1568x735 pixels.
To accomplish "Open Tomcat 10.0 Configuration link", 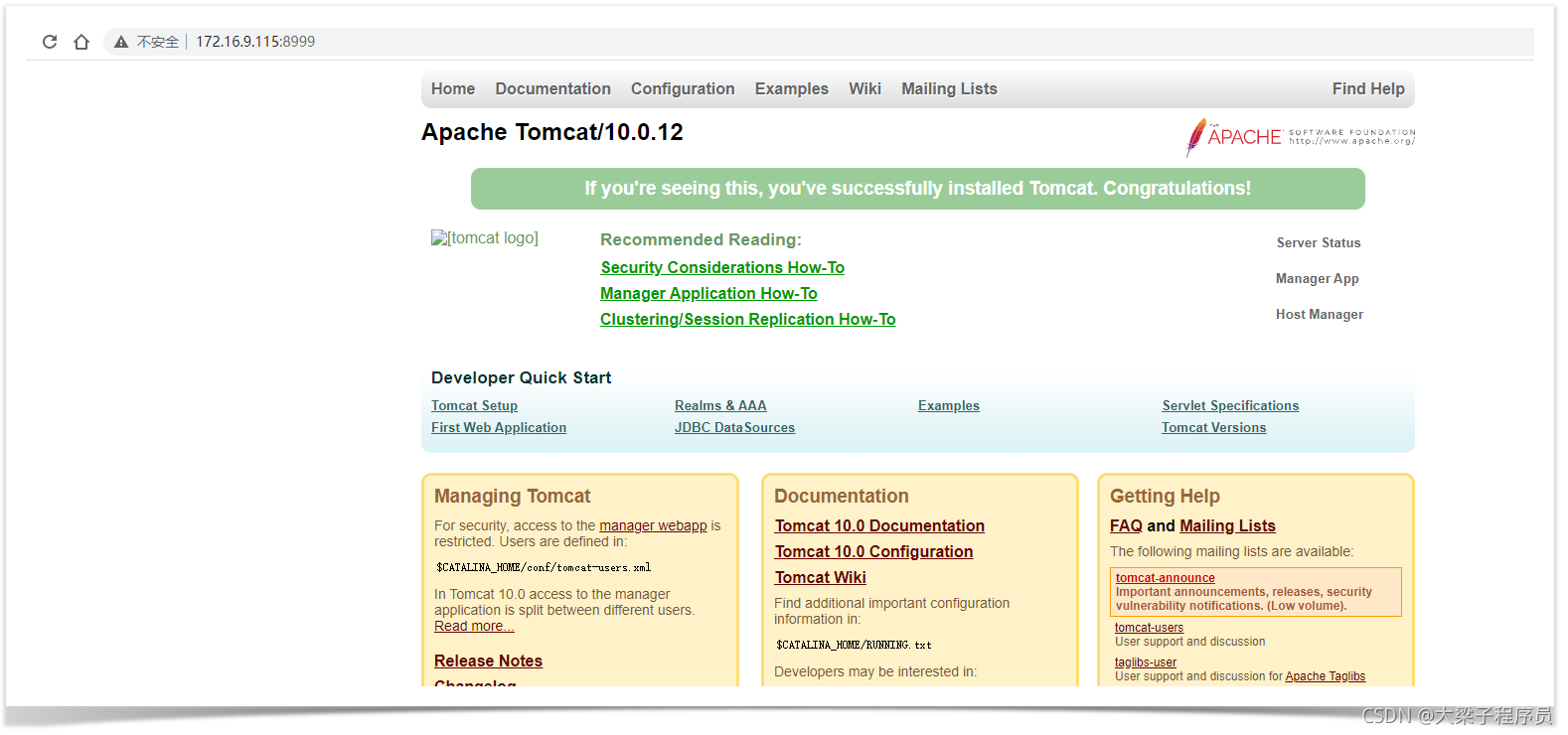I will point(873,552).
